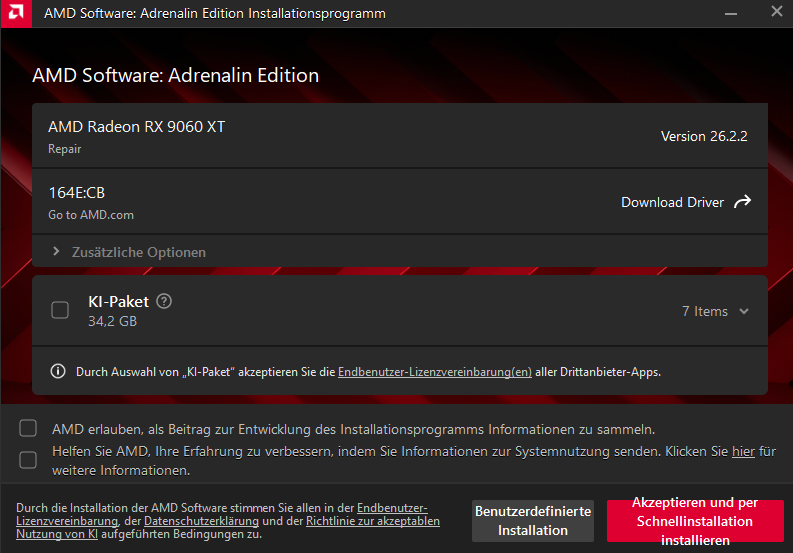Expand the 7 Items dropdown chevron
This screenshot has width=793, height=553.
tap(744, 311)
